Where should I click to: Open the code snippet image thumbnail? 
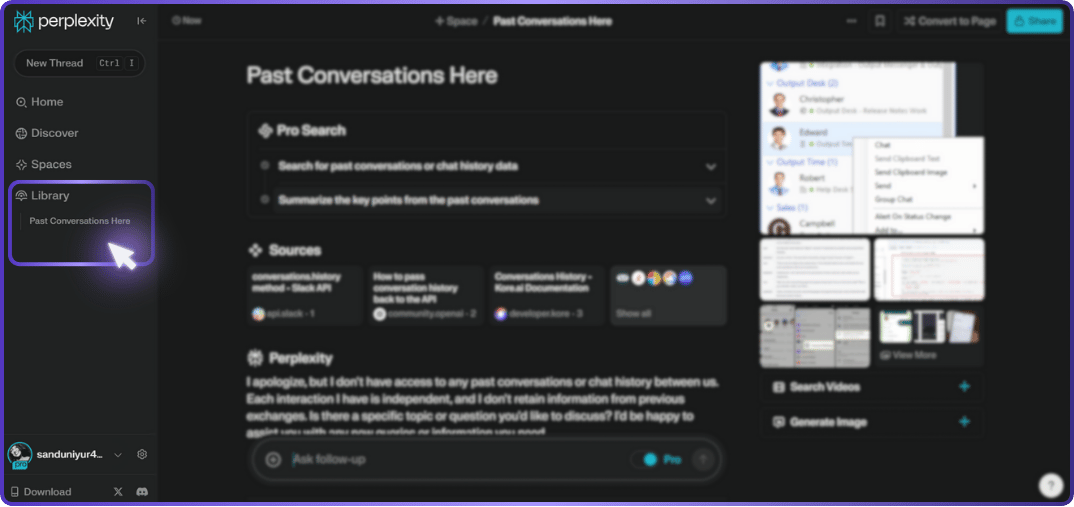(x=929, y=269)
